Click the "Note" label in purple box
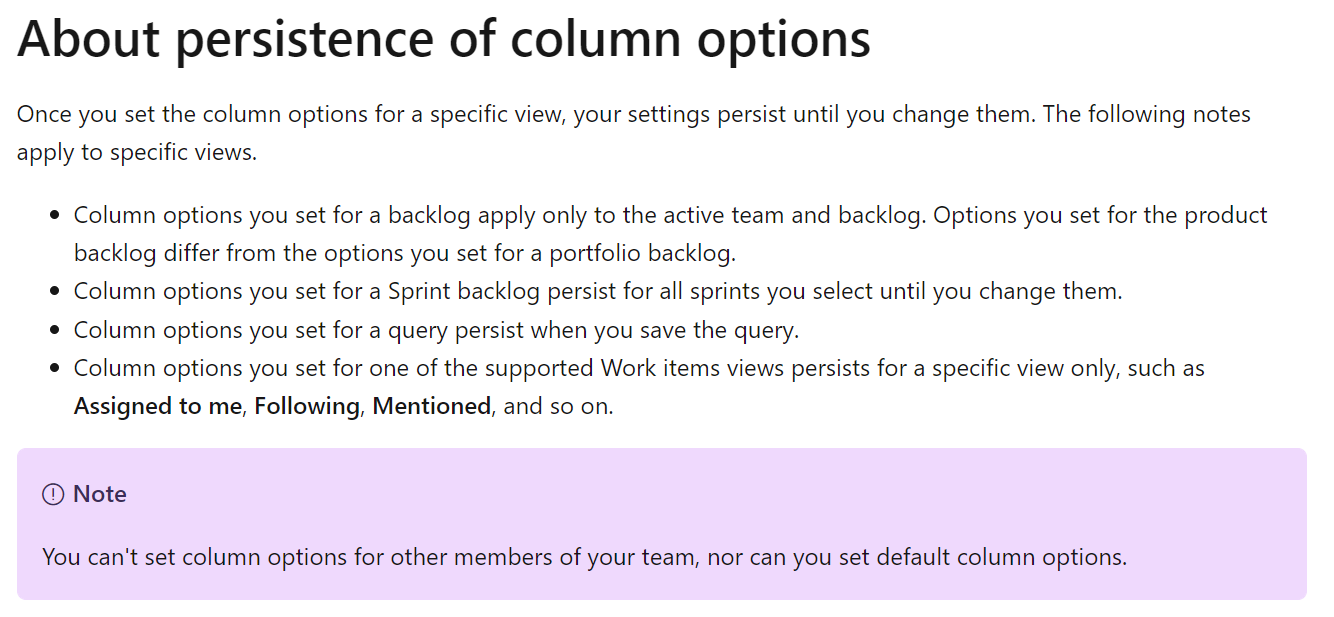Viewport: 1334px width, 617px height. [x=100, y=495]
